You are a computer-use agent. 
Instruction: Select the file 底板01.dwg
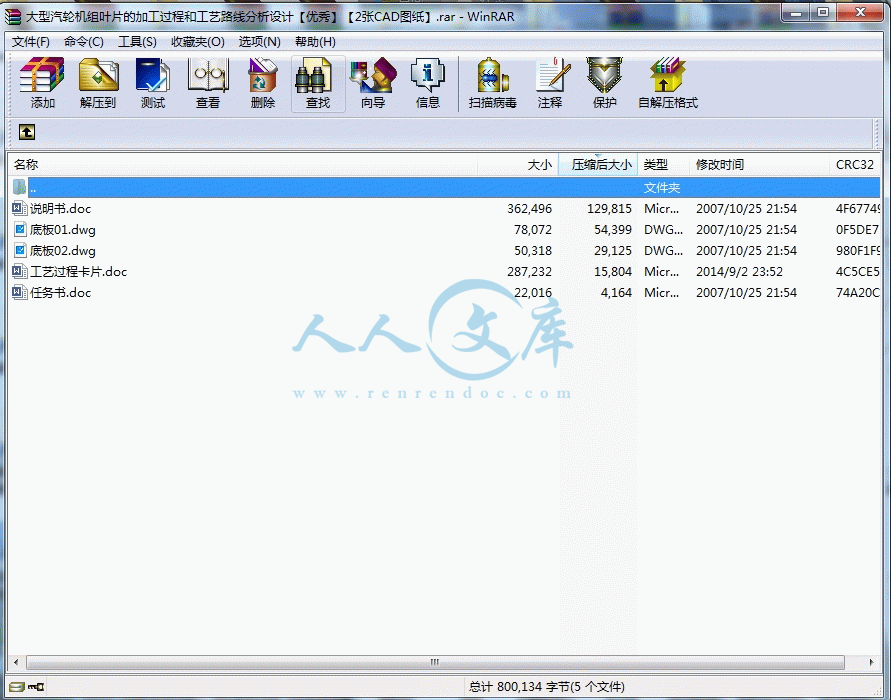(x=63, y=230)
